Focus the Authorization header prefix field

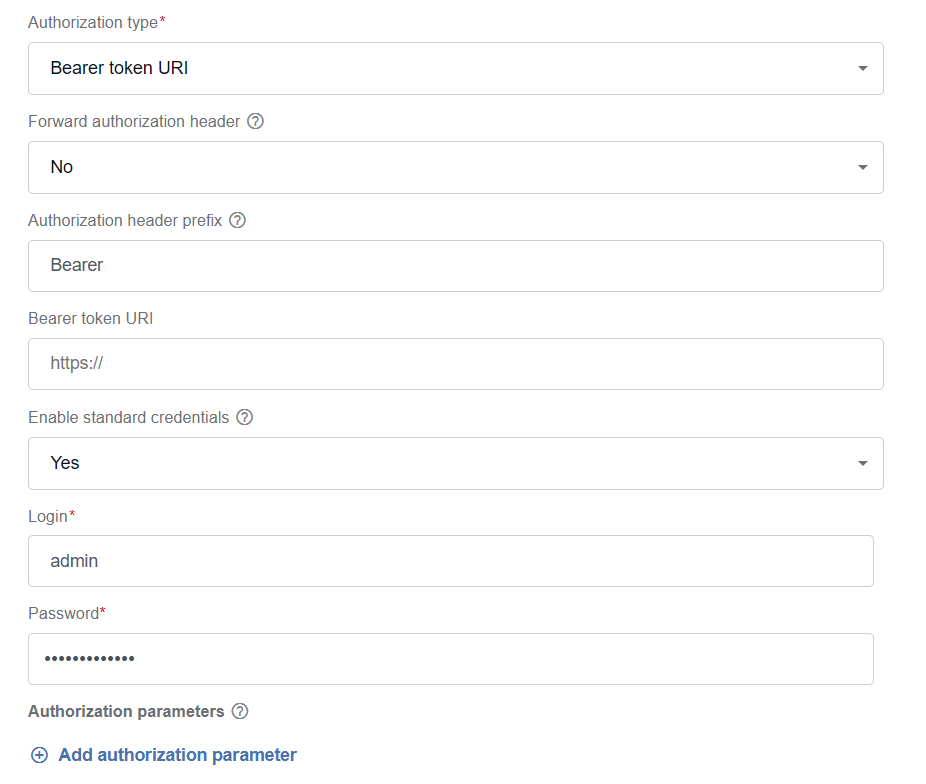tap(456, 266)
